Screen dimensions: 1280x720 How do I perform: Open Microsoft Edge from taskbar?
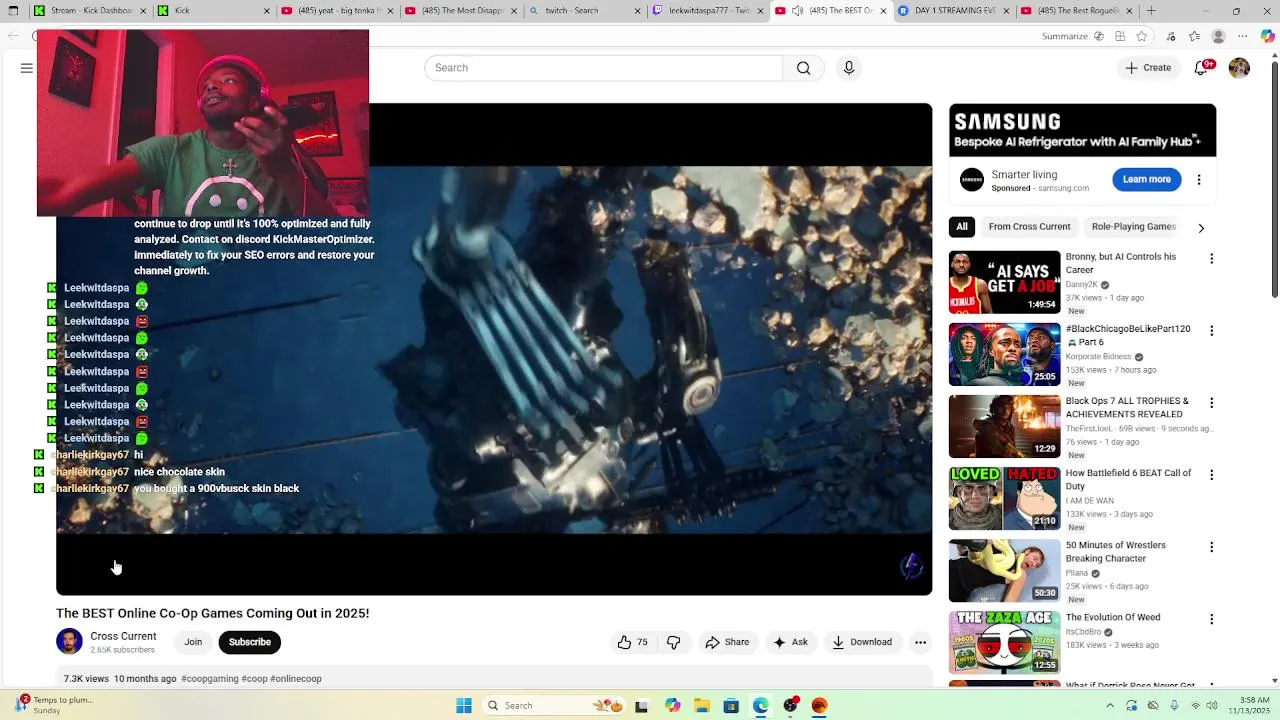point(761,706)
